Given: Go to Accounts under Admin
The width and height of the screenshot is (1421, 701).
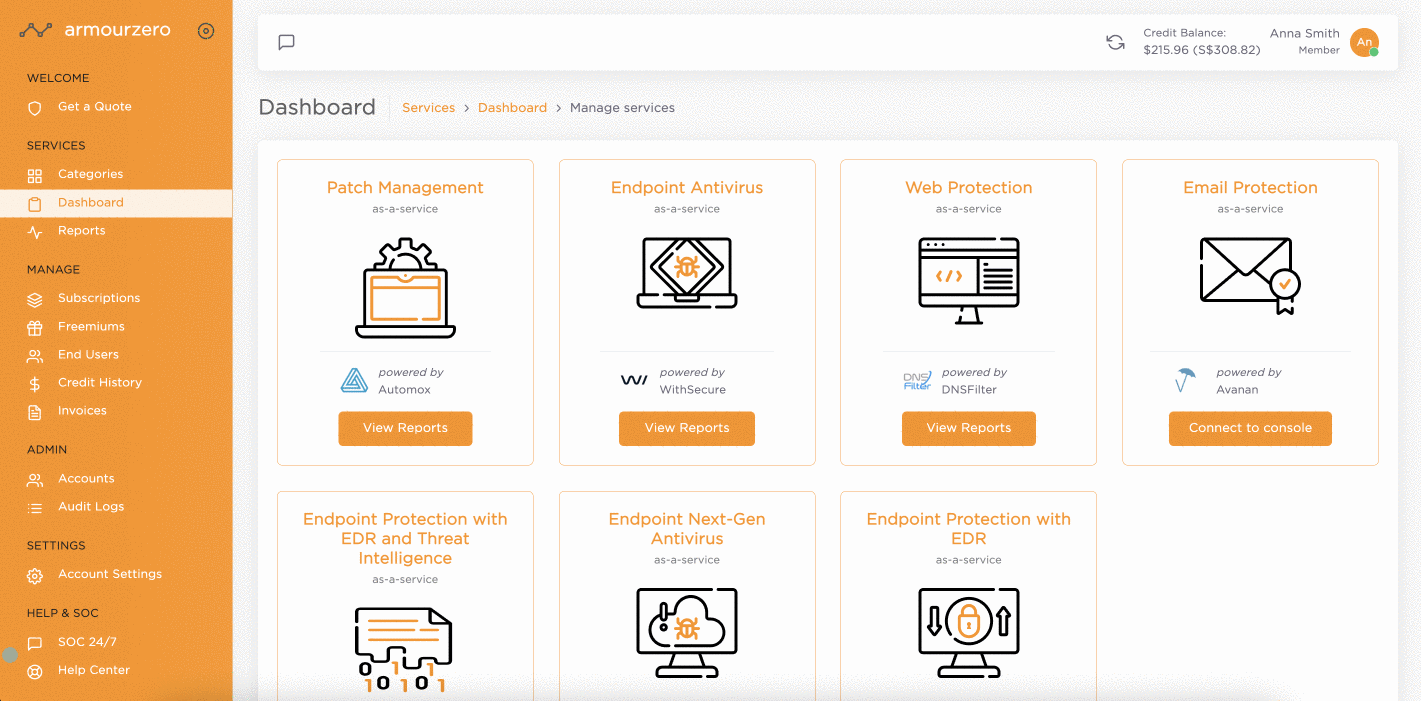Looking at the screenshot, I should (x=86, y=478).
